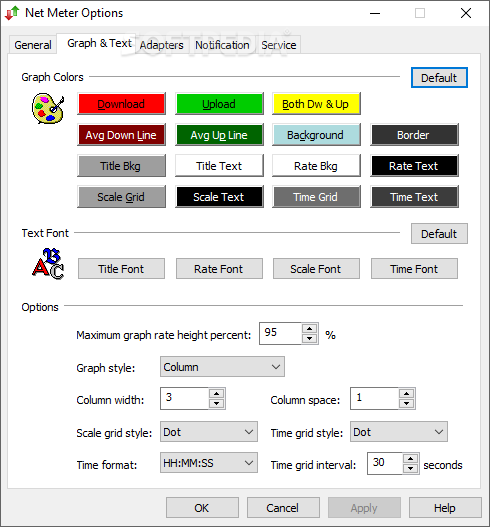Set the Avg Up Line color
The height and width of the screenshot is (527, 490).
coord(219,135)
